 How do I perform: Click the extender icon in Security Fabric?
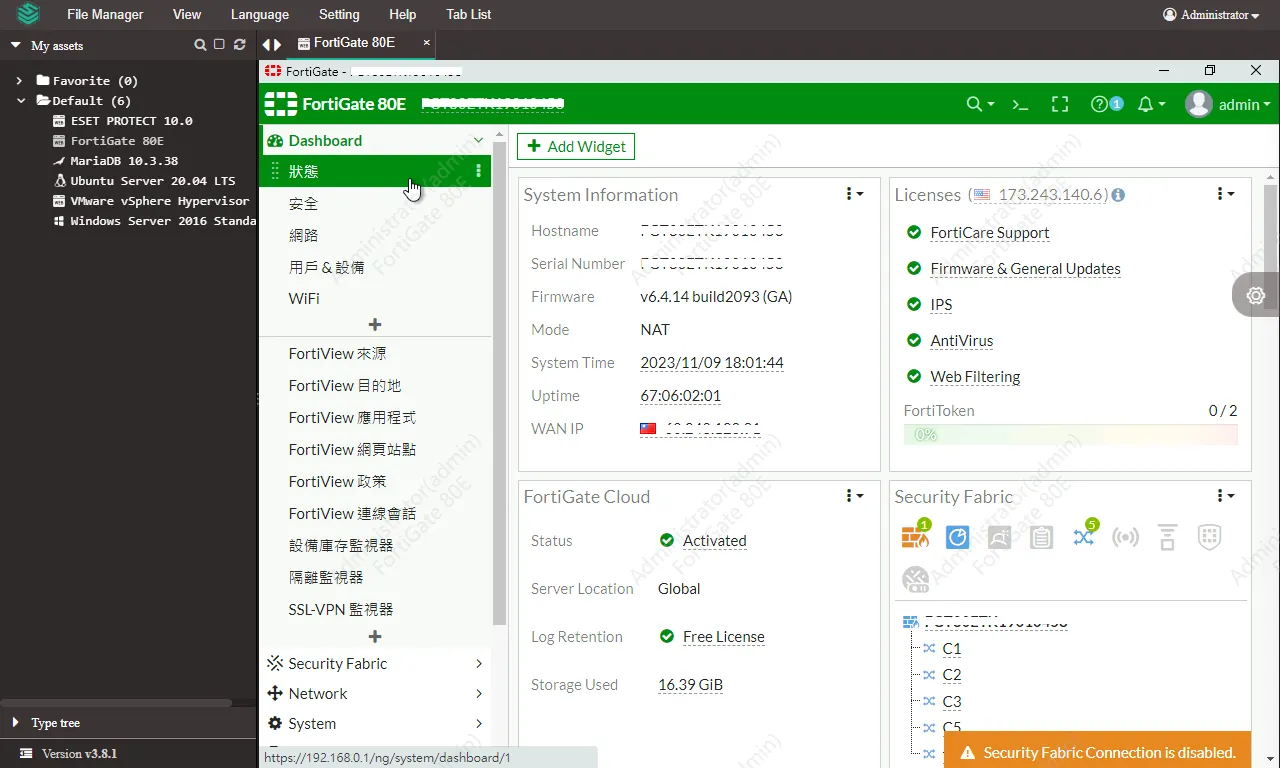(1167, 537)
